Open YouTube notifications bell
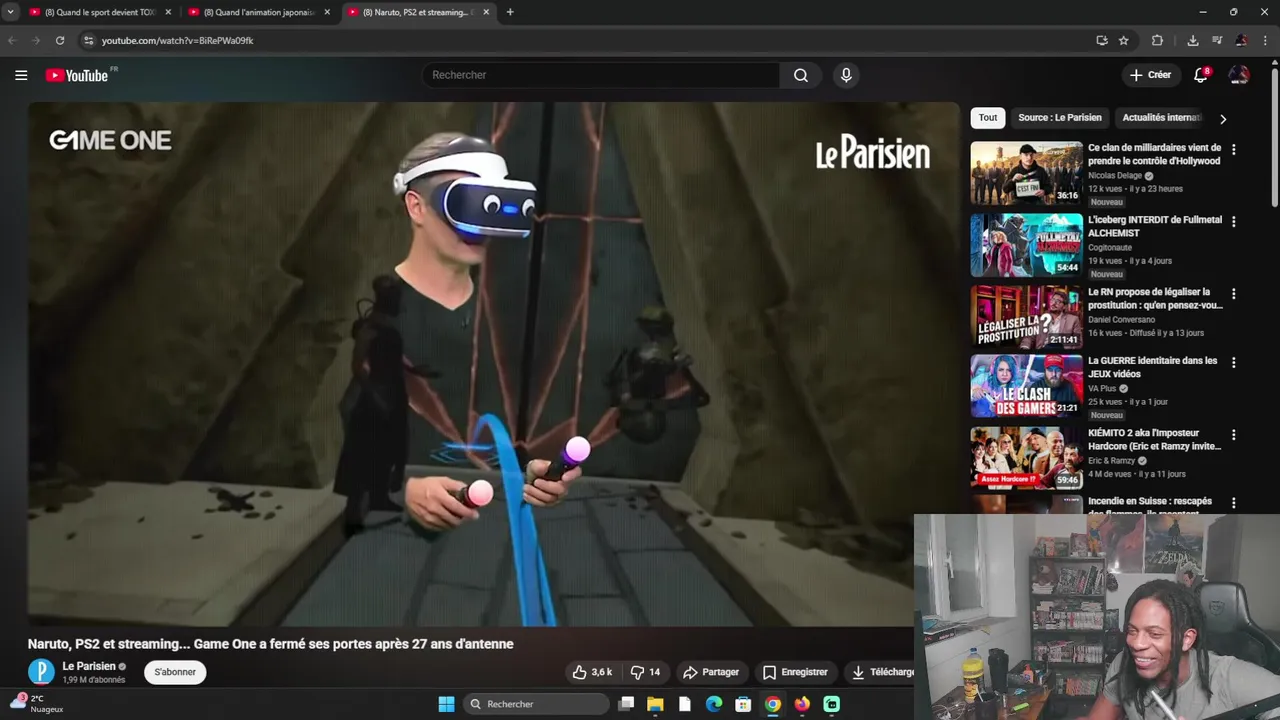Viewport: 1280px width, 720px height. pos(1201,75)
